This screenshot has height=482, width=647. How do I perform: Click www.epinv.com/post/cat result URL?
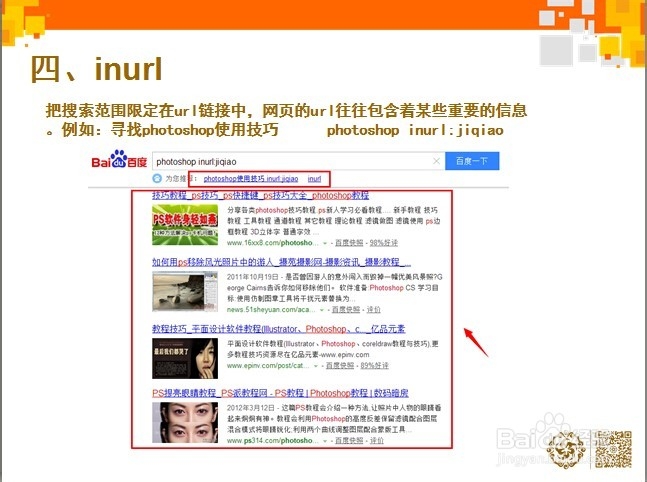pyautogui.click(x=268, y=366)
